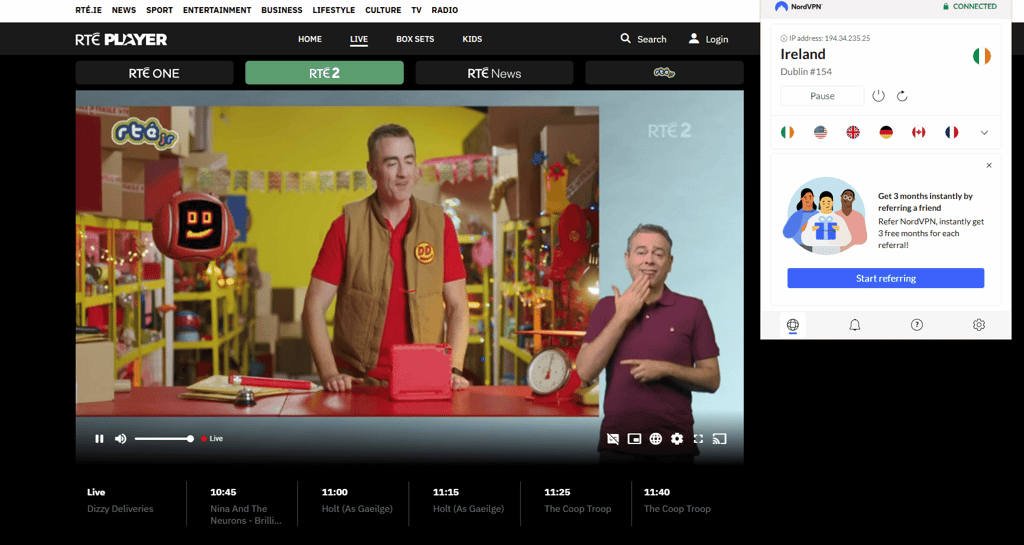
Task: Click the Search magnifier icon
Action: pyautogui.click(x=626, y=39)
